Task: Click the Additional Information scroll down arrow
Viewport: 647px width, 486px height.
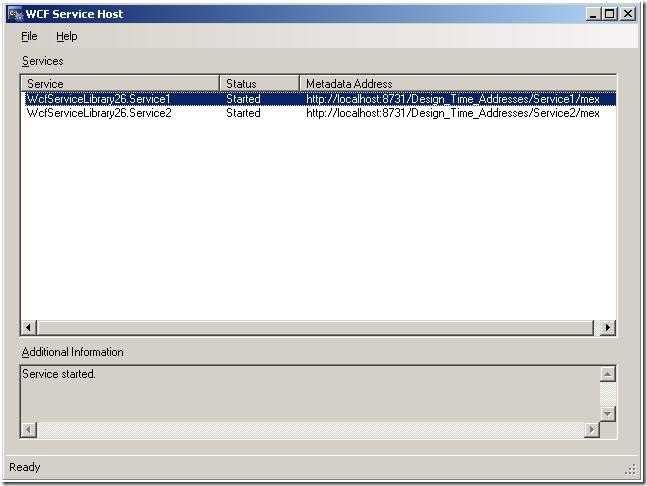Action: pos(607,414)
